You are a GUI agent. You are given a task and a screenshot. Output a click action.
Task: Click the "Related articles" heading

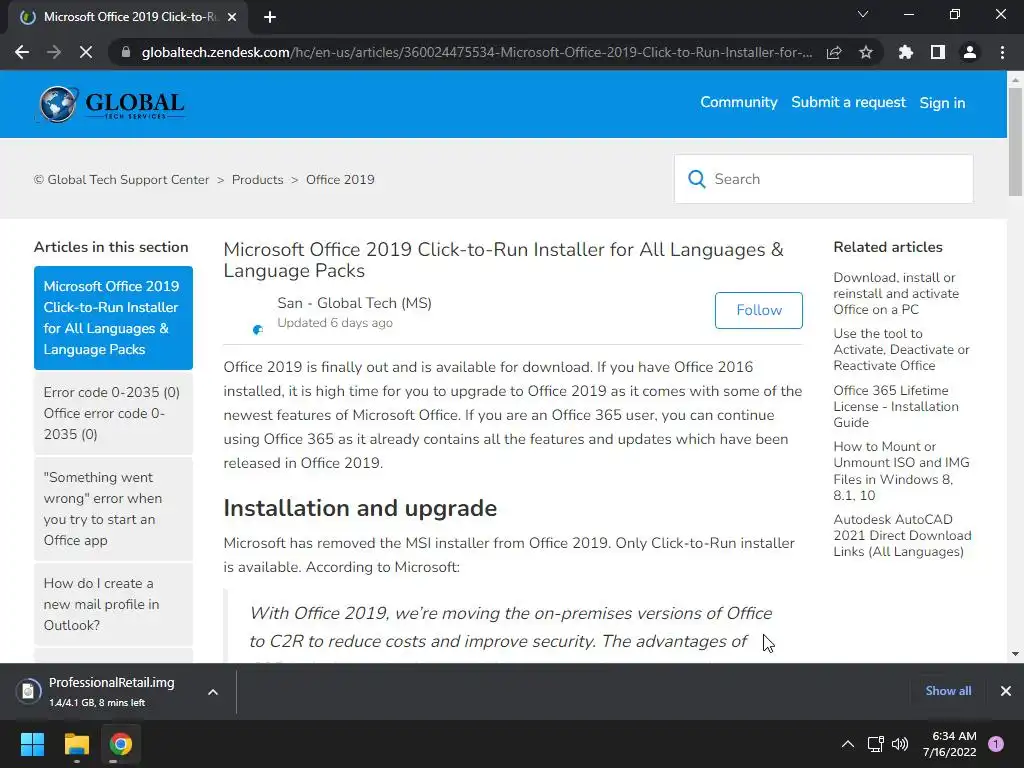point(888,247)
